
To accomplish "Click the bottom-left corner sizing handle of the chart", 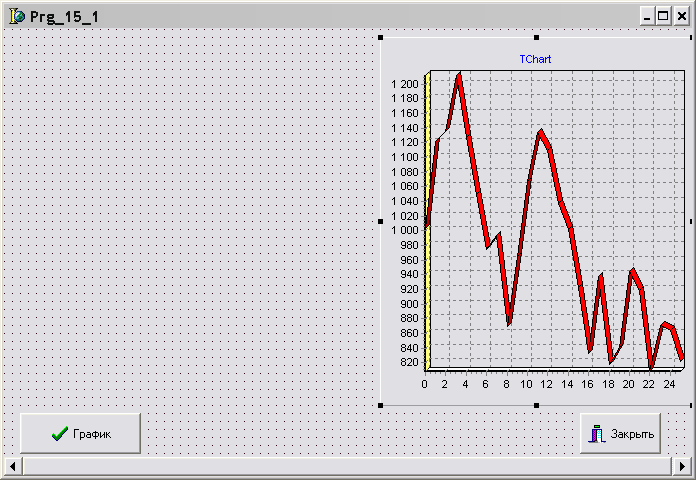I will tap(380, 405).
